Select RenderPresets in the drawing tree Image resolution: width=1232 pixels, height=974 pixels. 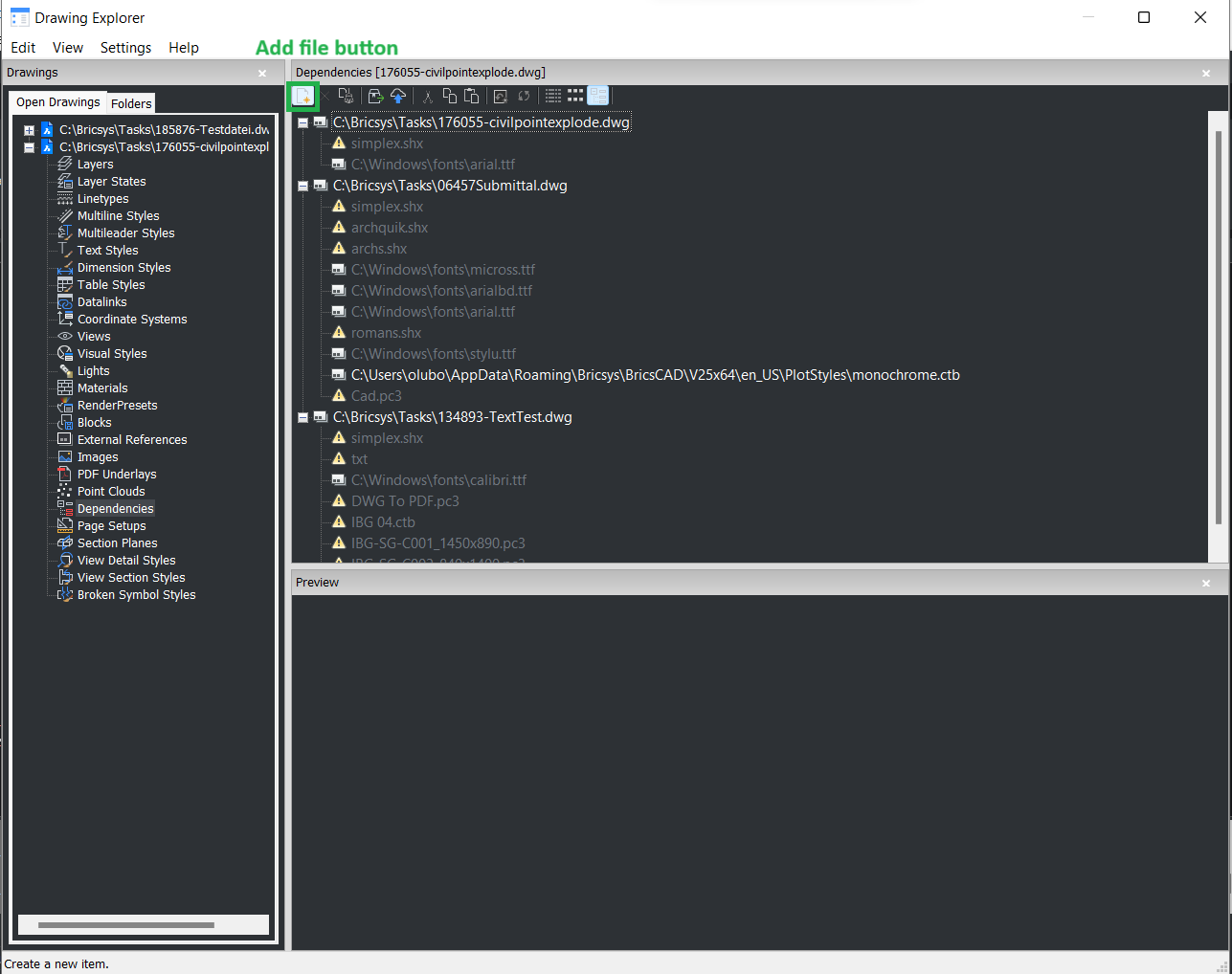[117, 406]
